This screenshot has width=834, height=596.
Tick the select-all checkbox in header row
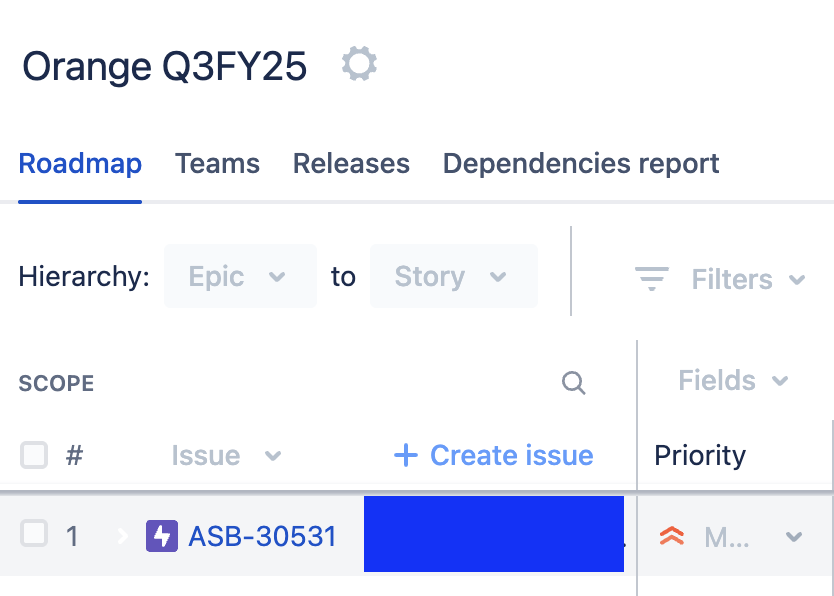34,455
